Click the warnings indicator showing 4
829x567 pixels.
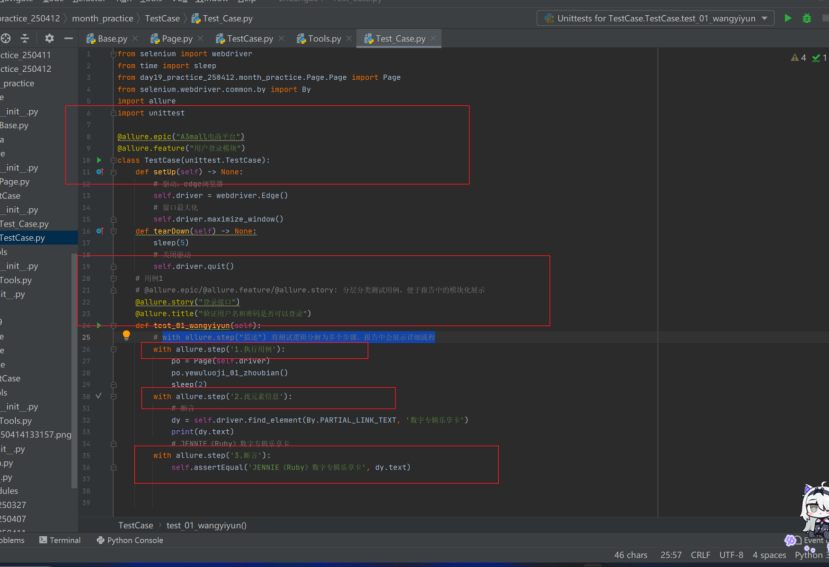[798, 58]
